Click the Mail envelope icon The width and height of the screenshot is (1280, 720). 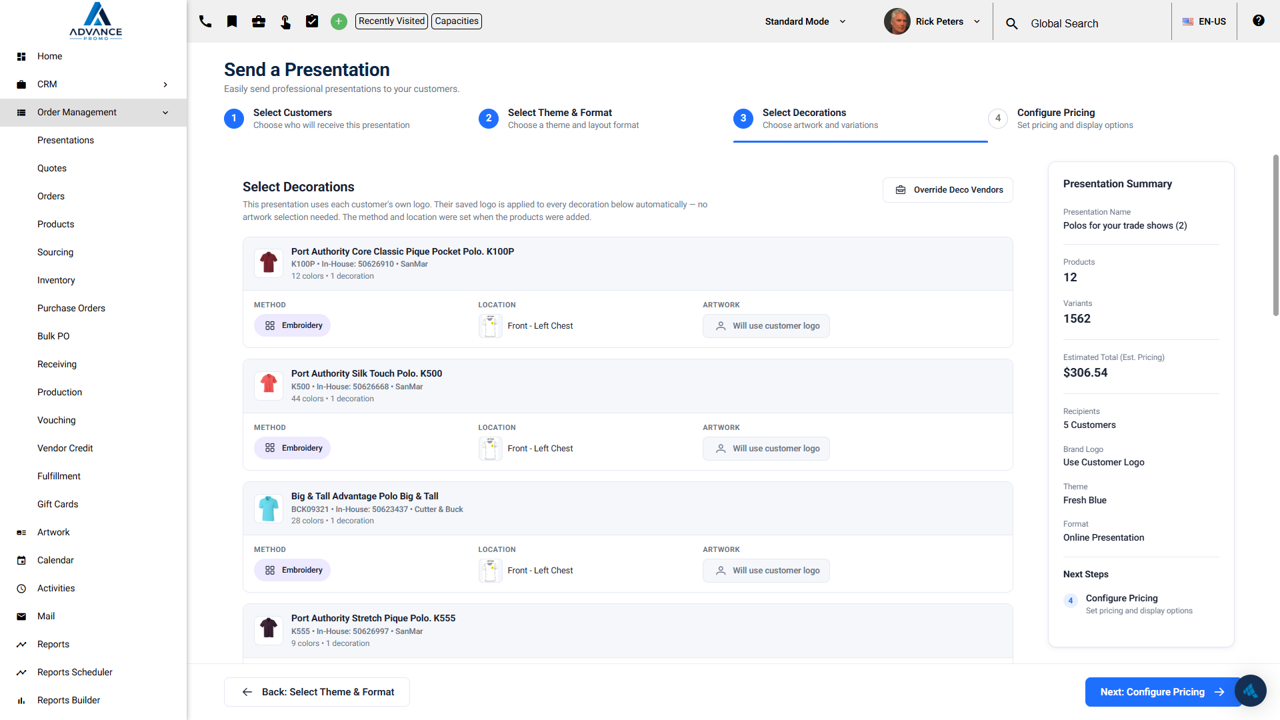pyautogui.click(x=21, y=616)
